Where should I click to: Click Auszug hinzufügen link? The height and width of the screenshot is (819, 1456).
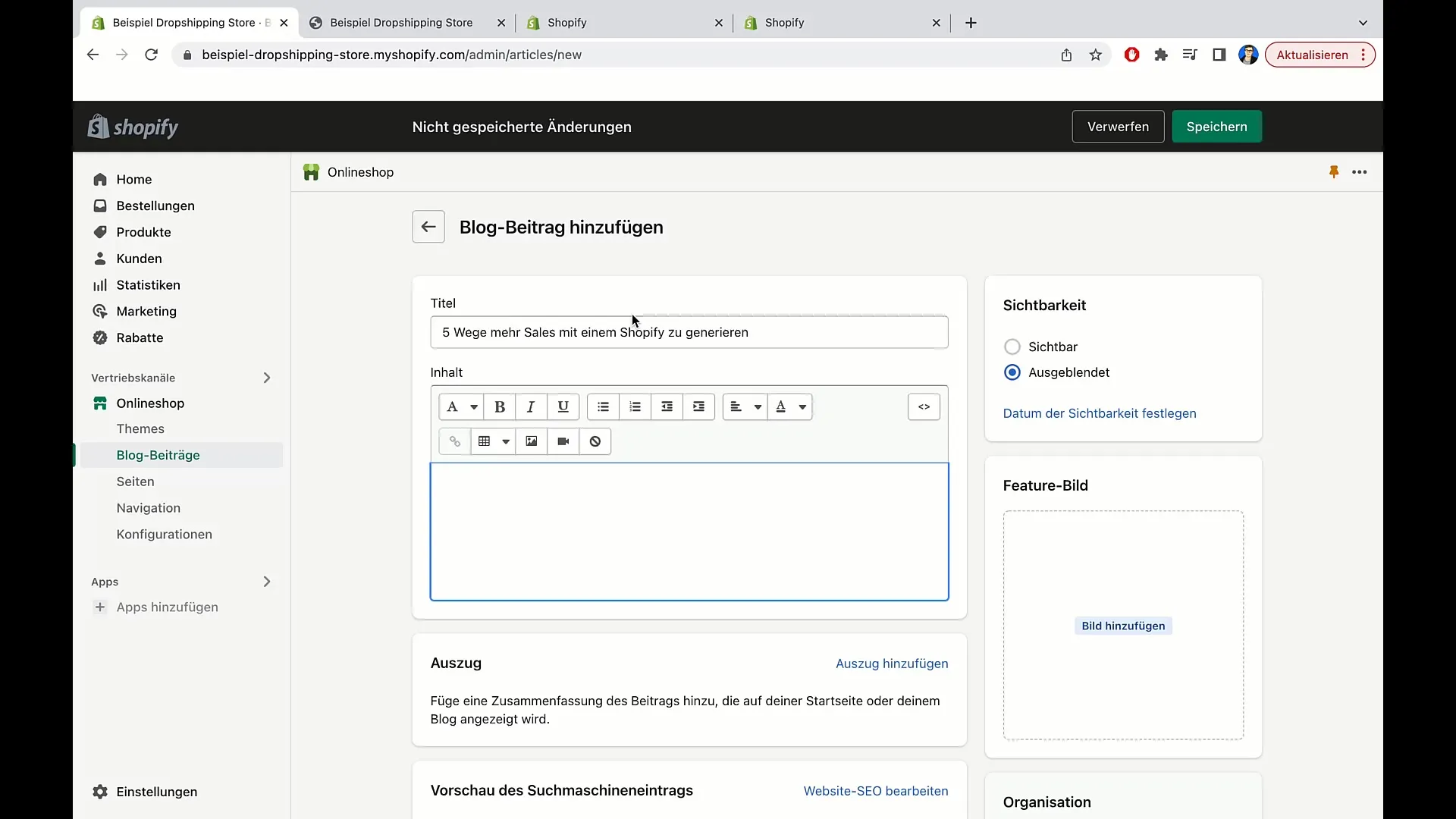click(892, 663)
